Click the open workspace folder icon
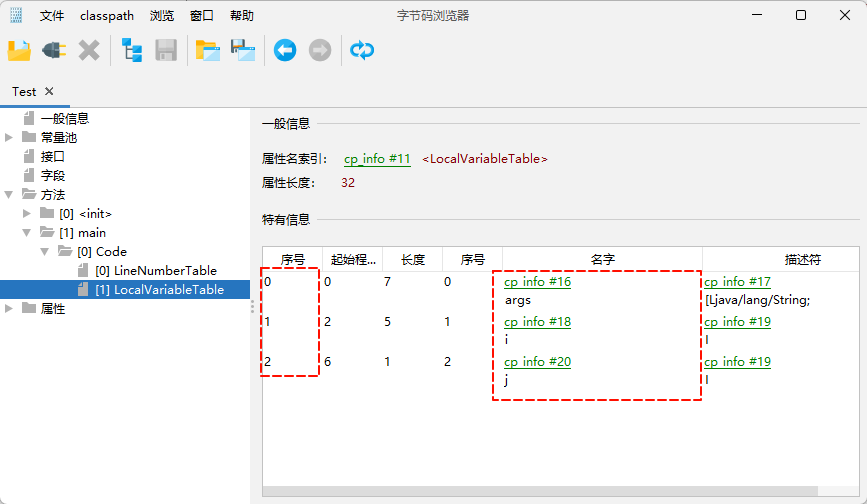 208,50
